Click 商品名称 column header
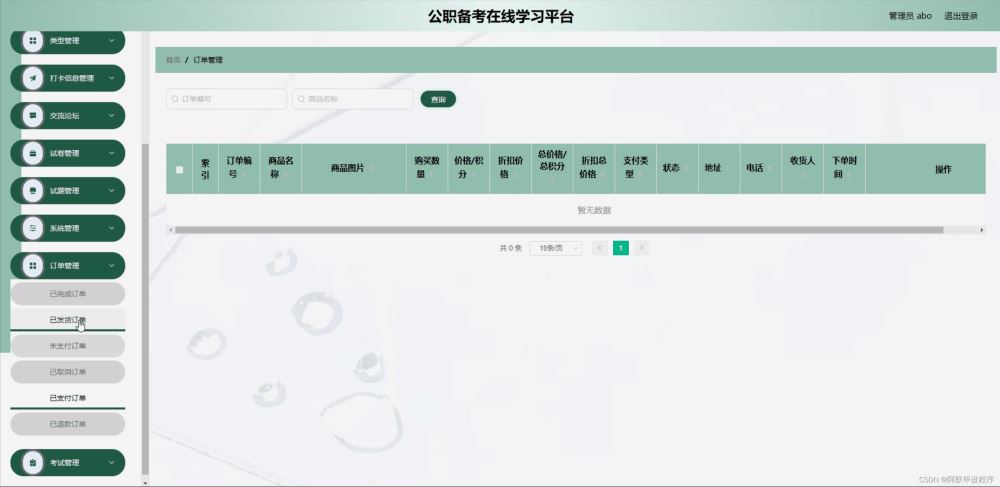 point(281,167)
